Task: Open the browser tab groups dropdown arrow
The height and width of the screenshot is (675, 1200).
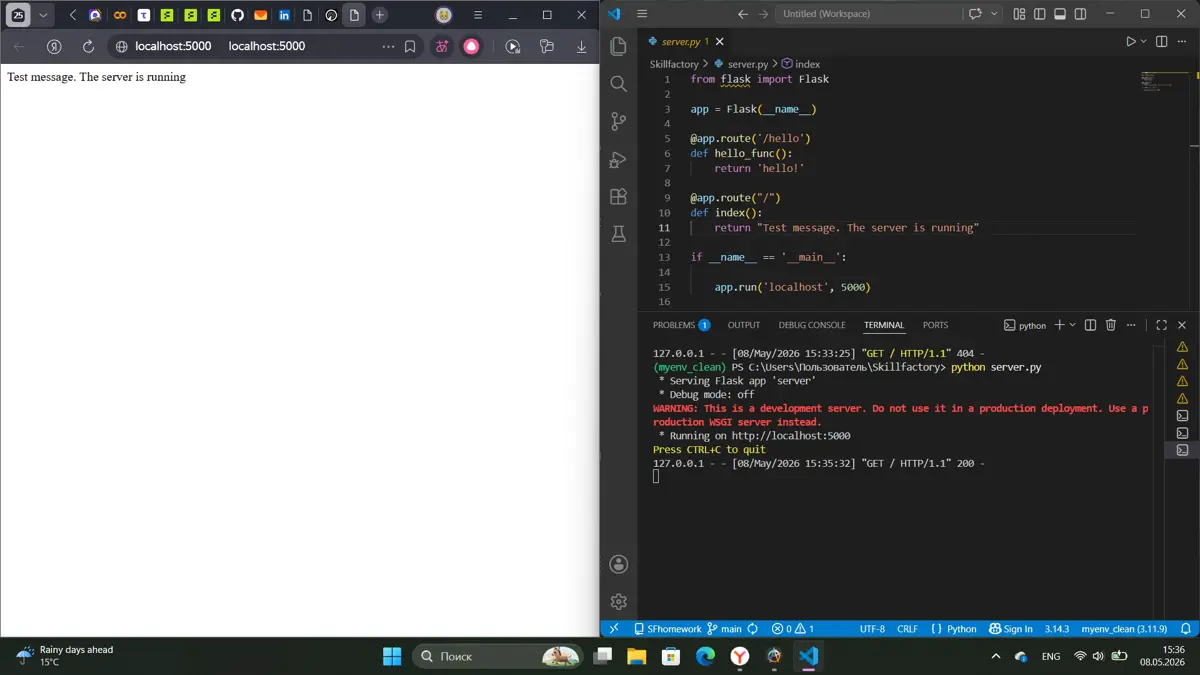Action: [43, 15]
